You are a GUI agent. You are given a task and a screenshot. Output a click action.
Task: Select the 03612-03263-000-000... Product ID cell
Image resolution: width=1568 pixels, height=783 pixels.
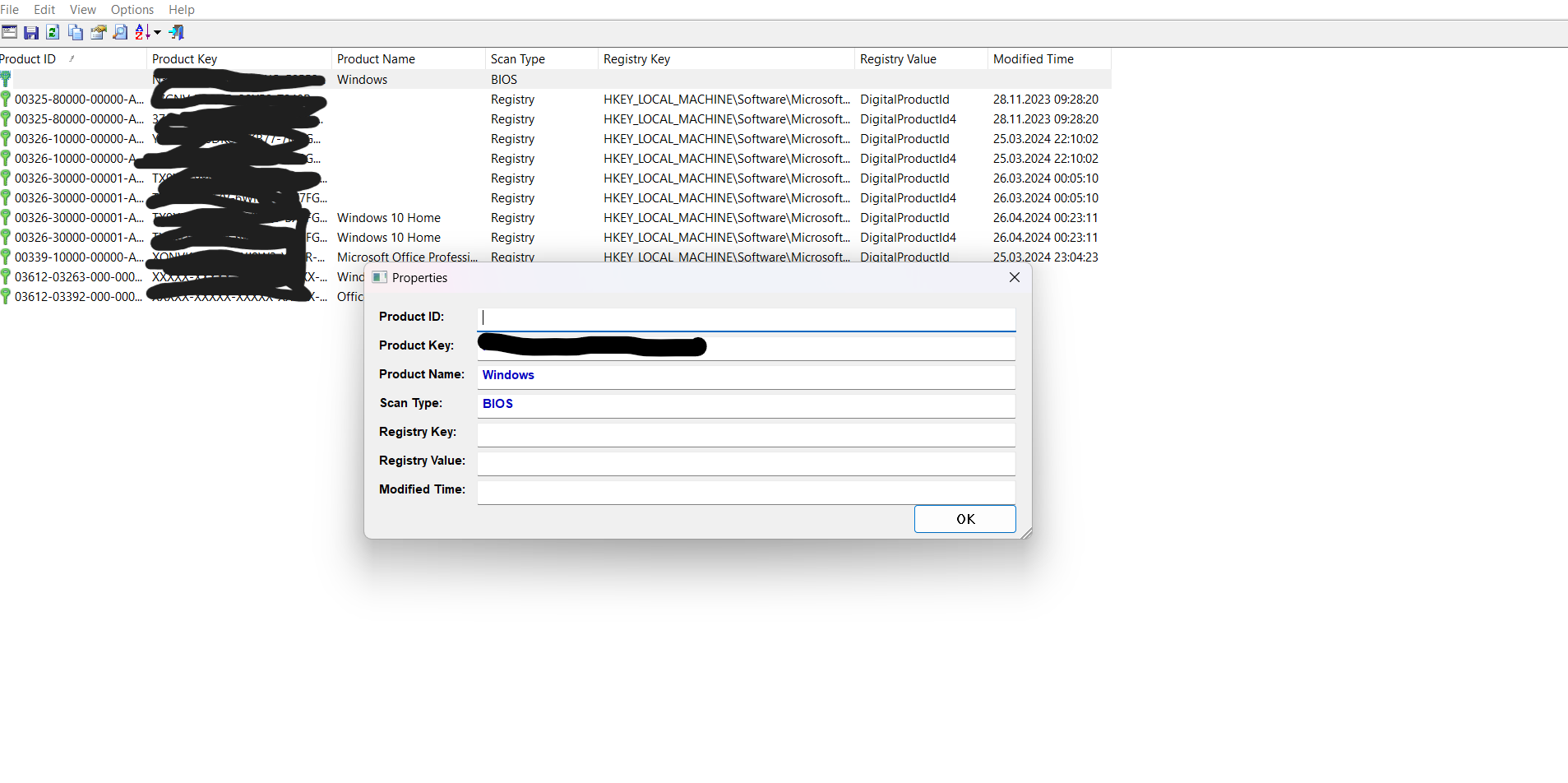[x=78, y=277]
